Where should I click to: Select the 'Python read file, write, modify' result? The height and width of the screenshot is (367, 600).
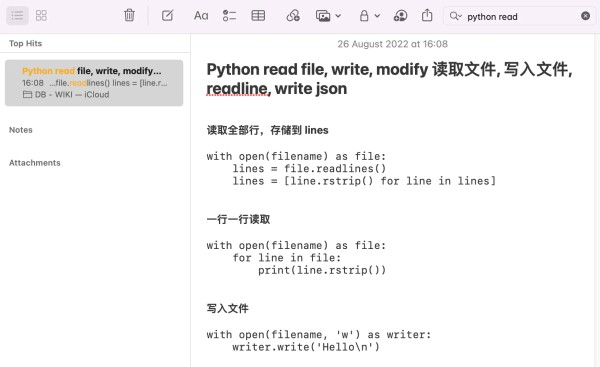click(94, 83)
